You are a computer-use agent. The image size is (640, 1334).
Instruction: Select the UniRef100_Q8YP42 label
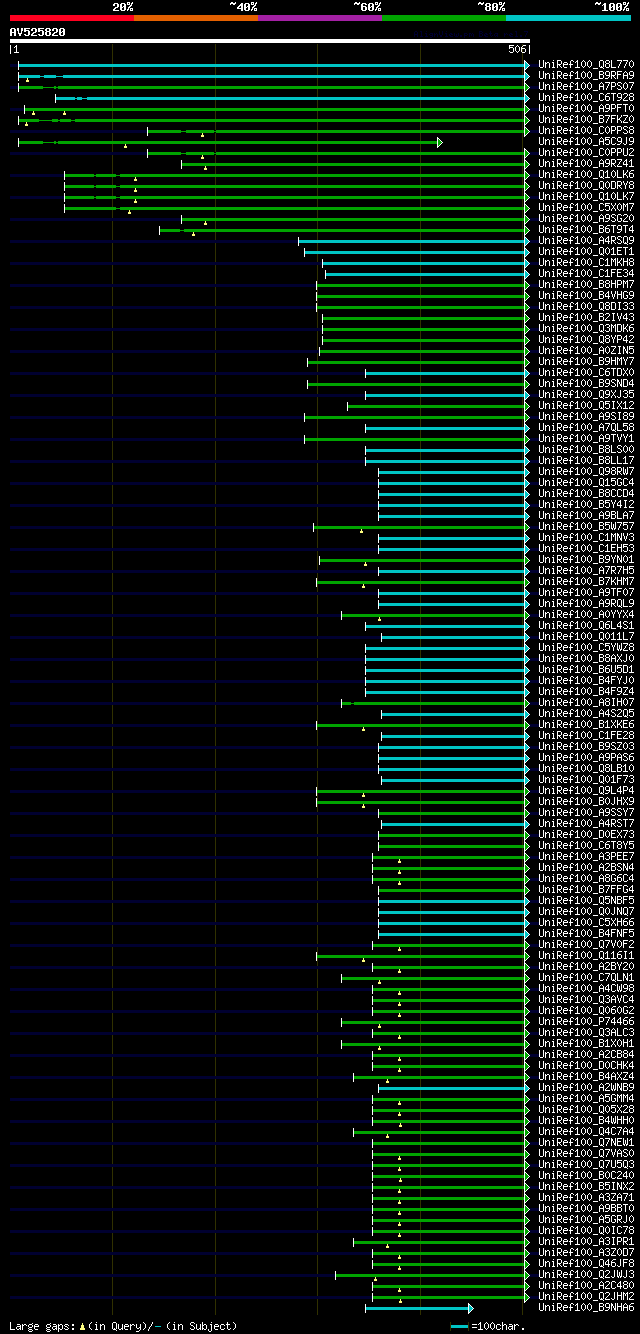(586, 340)
